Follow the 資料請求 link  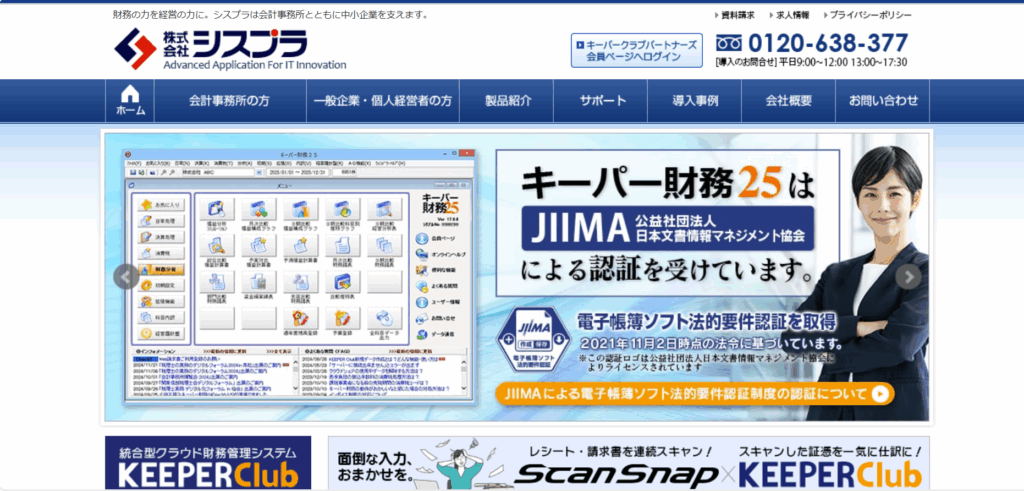point(735,15)
